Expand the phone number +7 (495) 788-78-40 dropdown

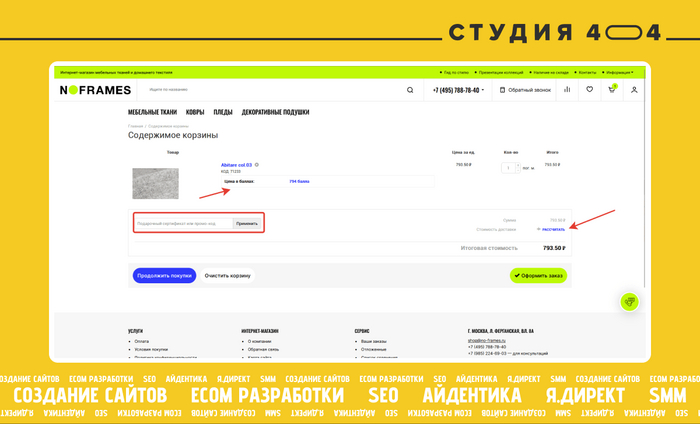click(x=458, y=90)
